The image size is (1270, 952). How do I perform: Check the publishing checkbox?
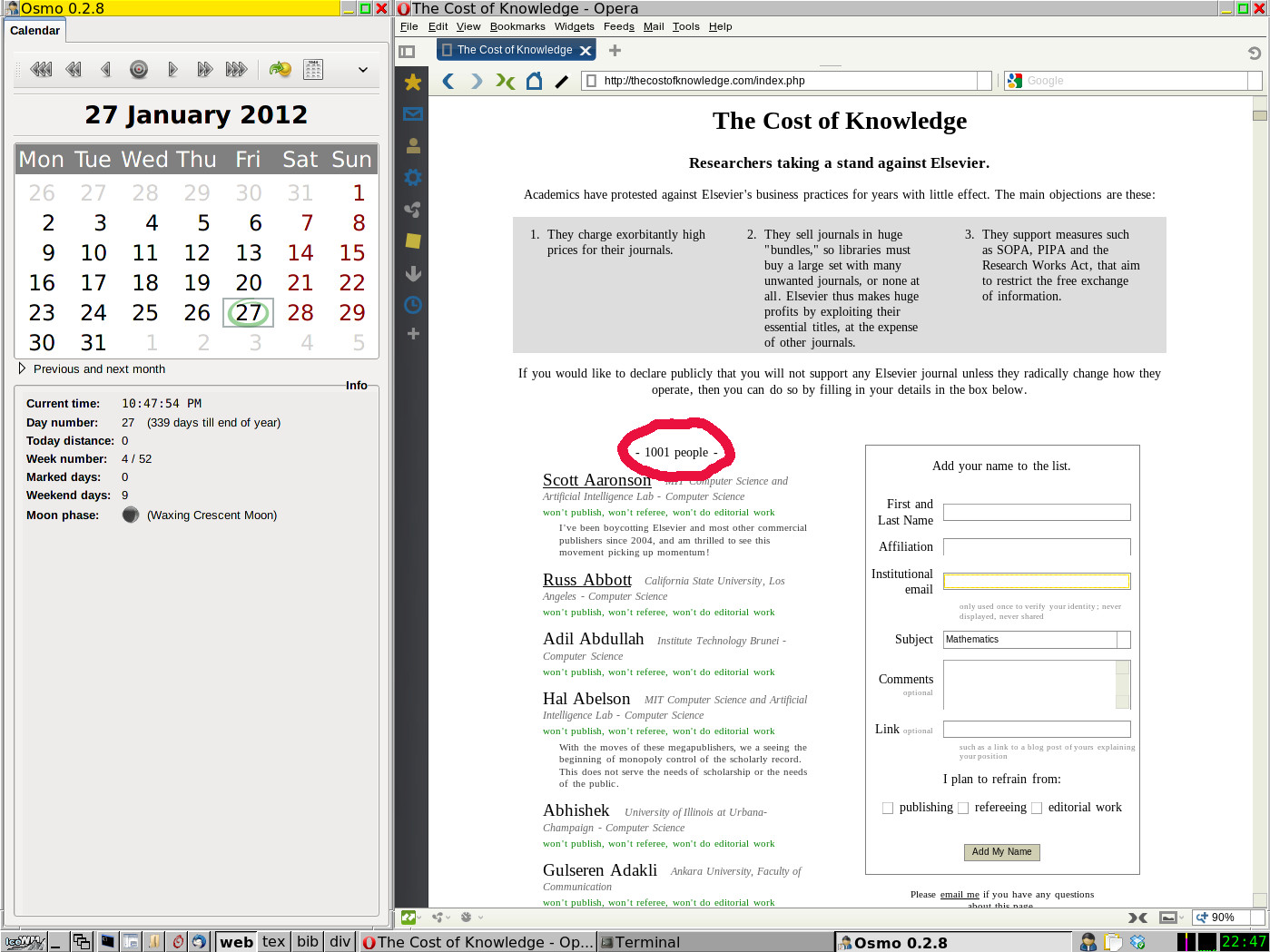(888, 808)
